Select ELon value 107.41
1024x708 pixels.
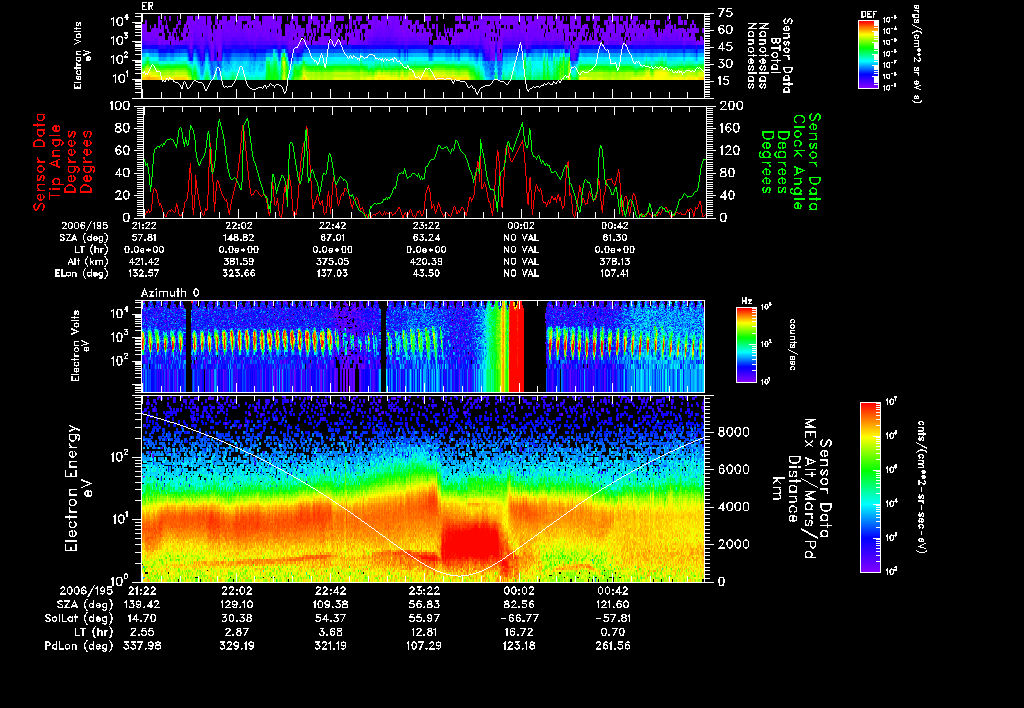(615, 273)
